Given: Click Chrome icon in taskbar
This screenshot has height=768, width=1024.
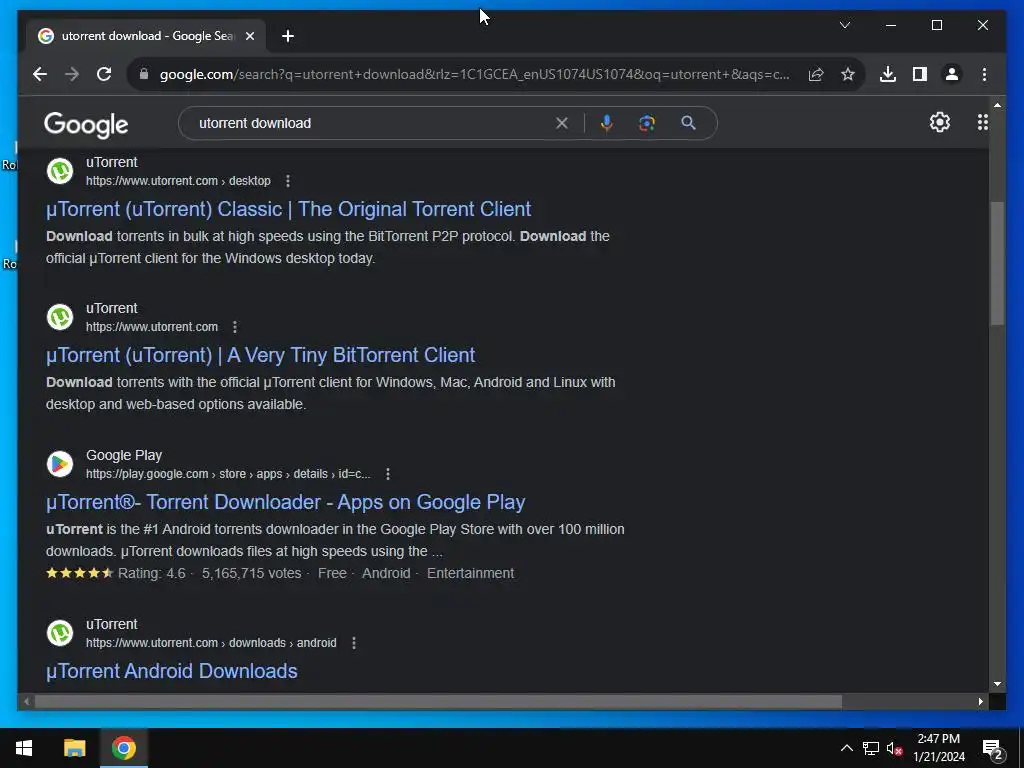Looking at the screenshot, I should (x=123, y=748).
